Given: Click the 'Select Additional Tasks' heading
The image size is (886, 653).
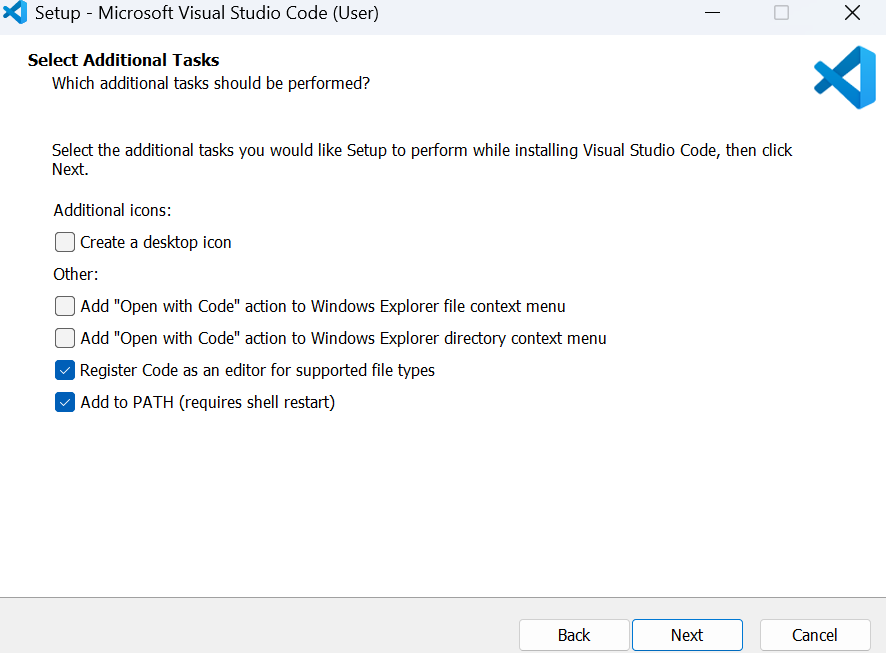Looking at the screenshot, I should click(x=123, y=60).
